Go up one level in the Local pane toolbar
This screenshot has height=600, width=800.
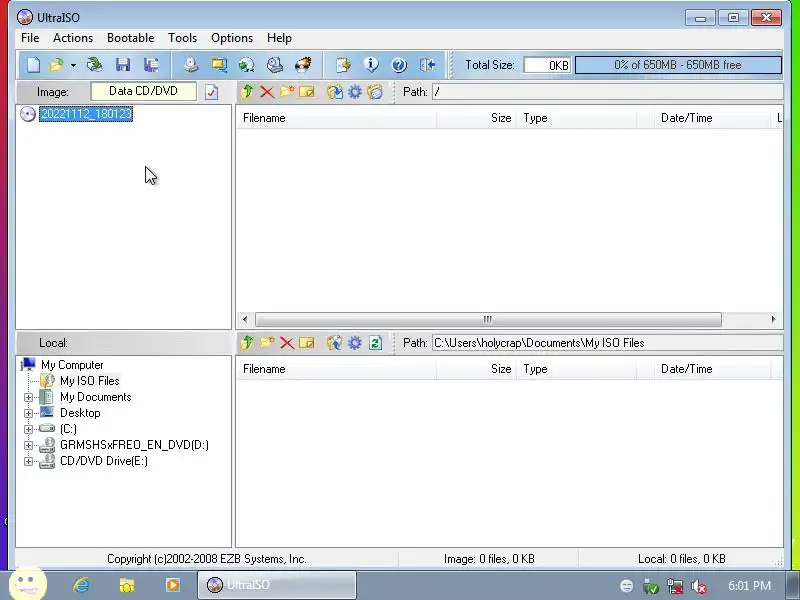coord(247,343)
